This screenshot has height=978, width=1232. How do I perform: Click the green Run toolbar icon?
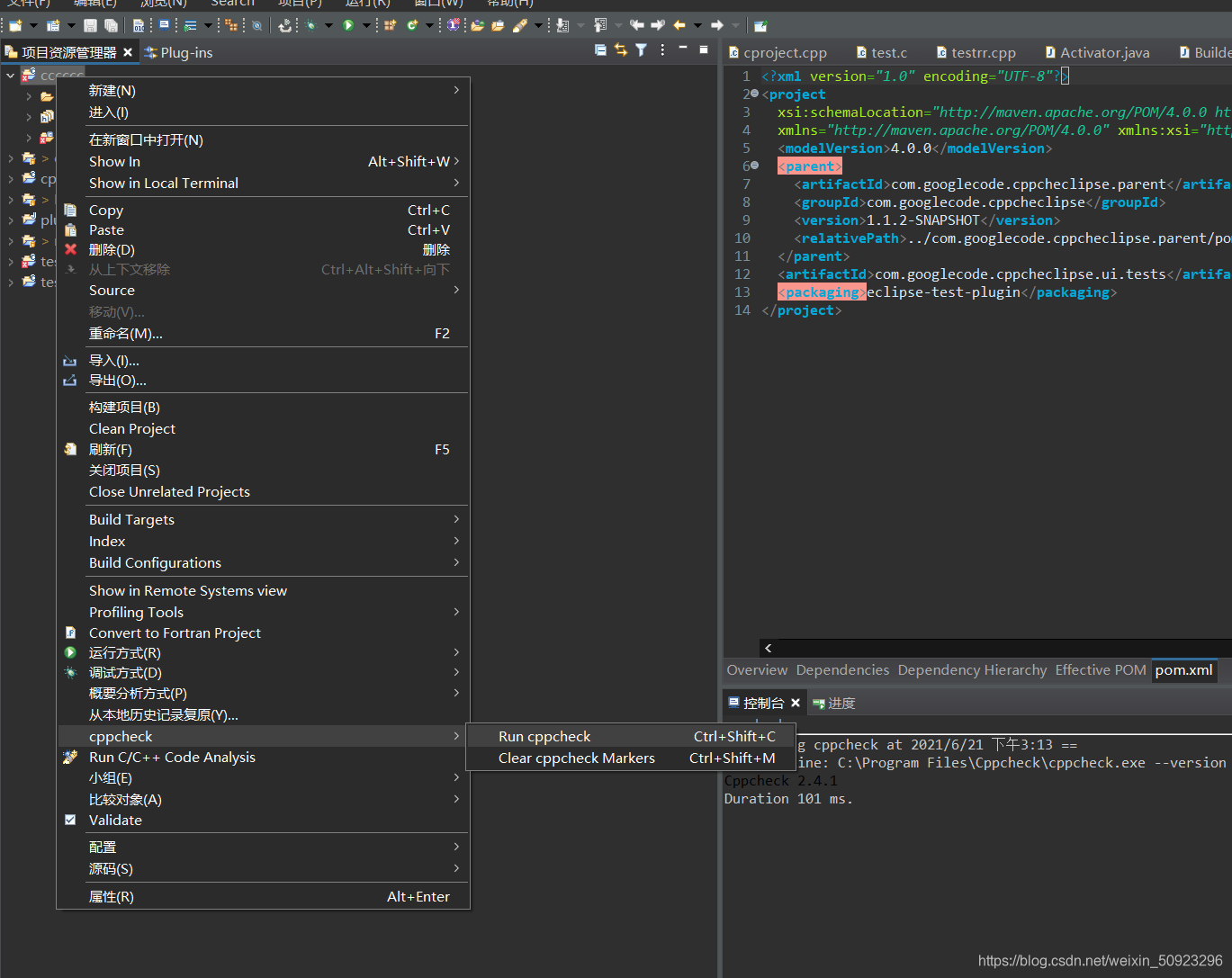pos(348,25)
